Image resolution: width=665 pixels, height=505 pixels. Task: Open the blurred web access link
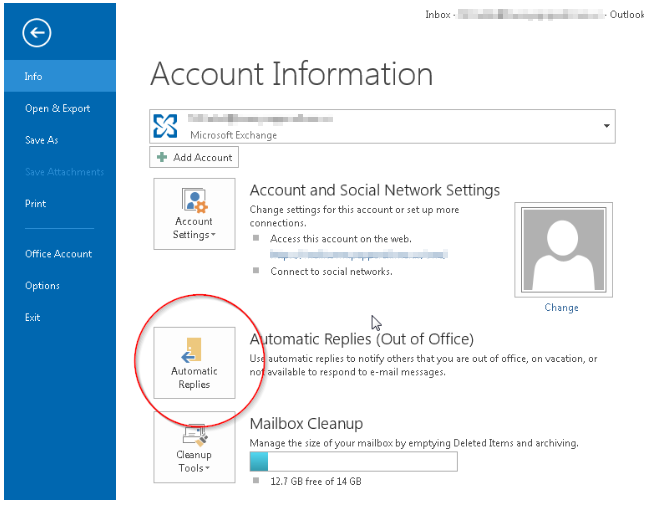tap(358, 255)
